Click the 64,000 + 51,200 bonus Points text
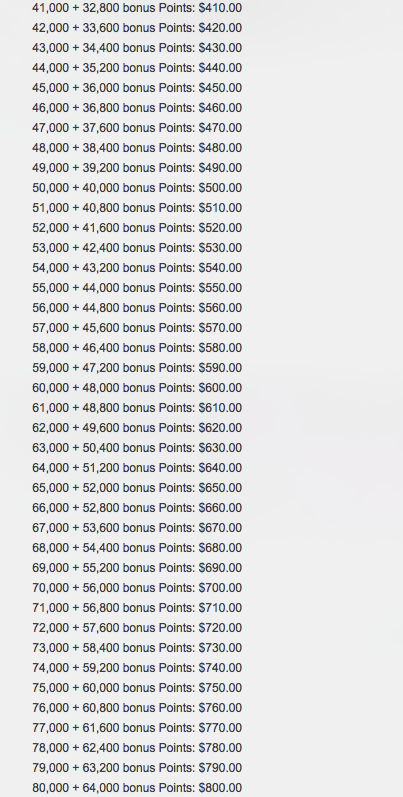This screenshot has width=403, height=797. click(137, 468)
